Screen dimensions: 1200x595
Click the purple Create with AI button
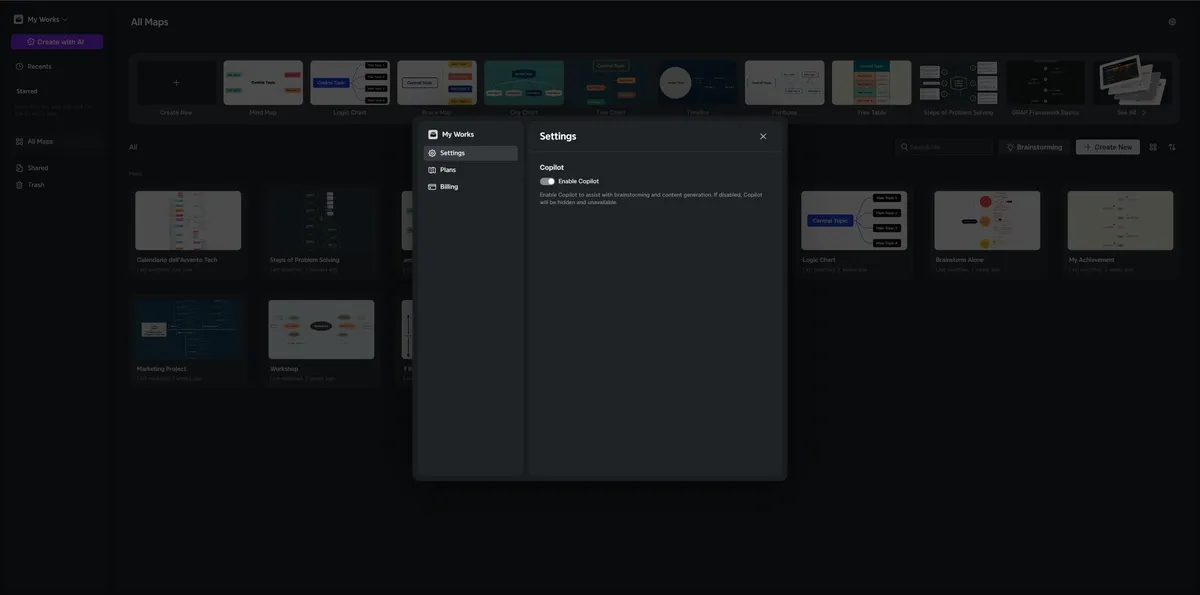(x=57, y=42)
